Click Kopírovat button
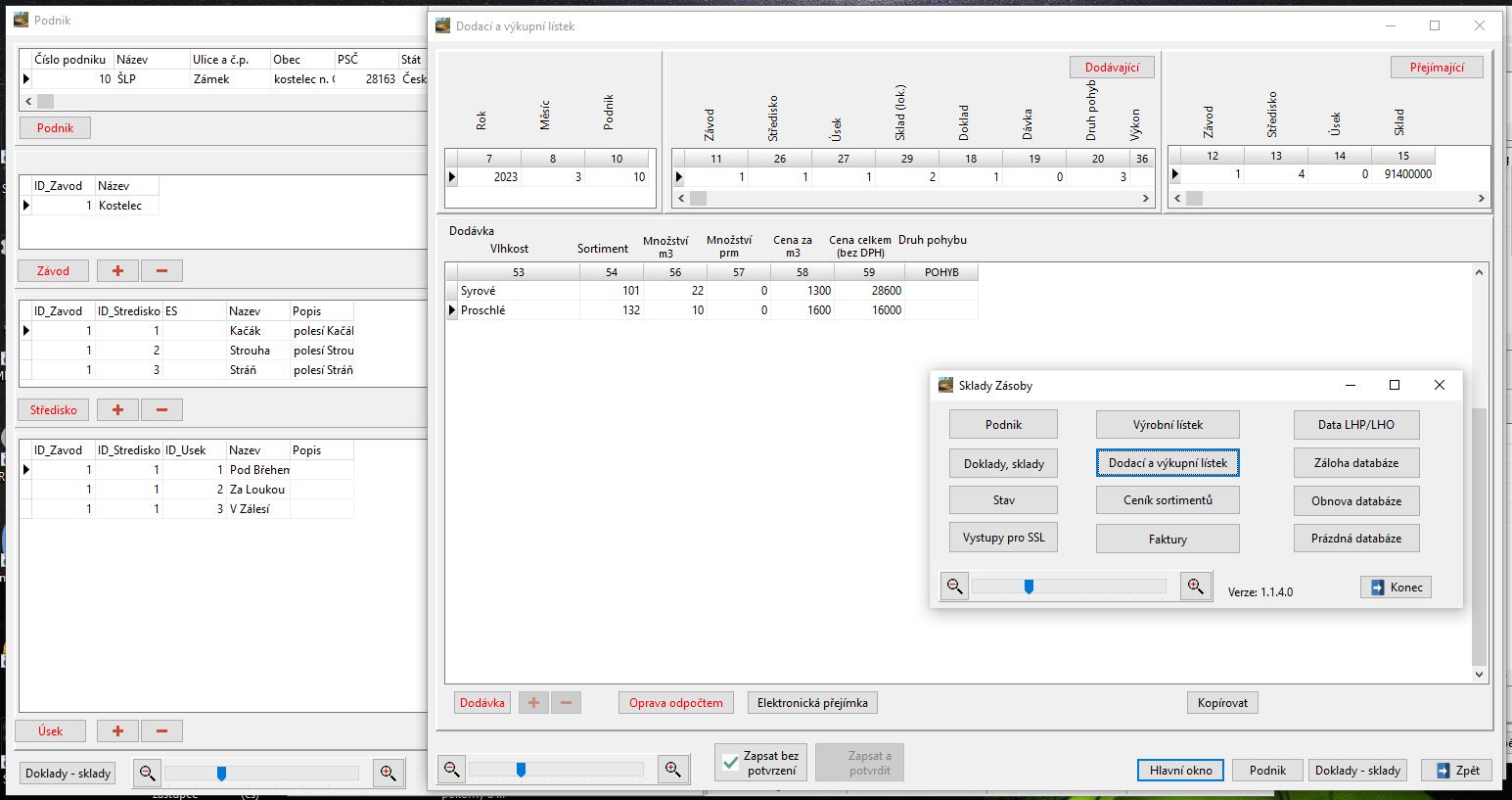Viewport: 1512px width, 800px height. pos(1222,703)
